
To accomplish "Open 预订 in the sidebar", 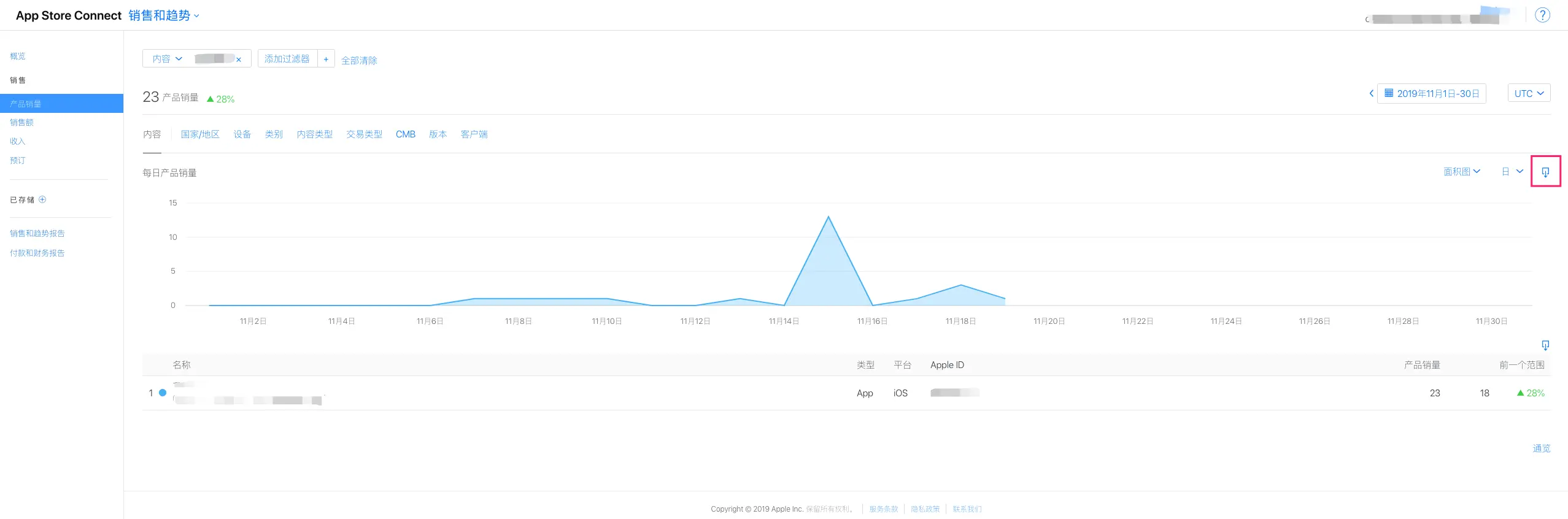I will (18, 160).
